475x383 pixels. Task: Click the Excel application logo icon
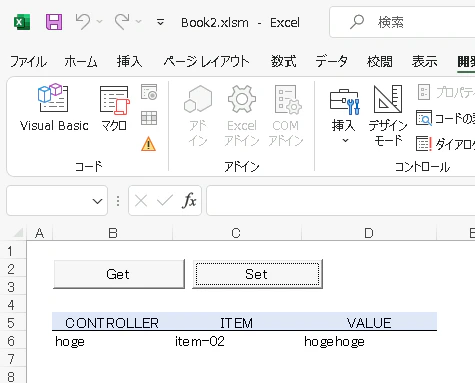tap(22, 22)
